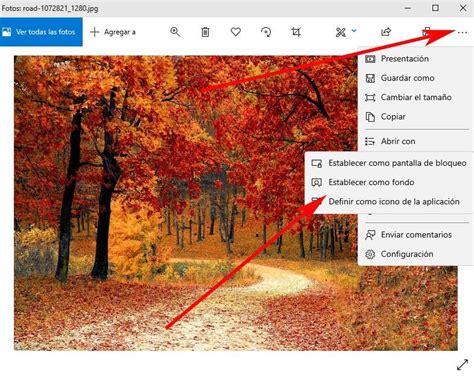Maximize the Fotos window
Viewport: 474px width, 378px height.
435,8
